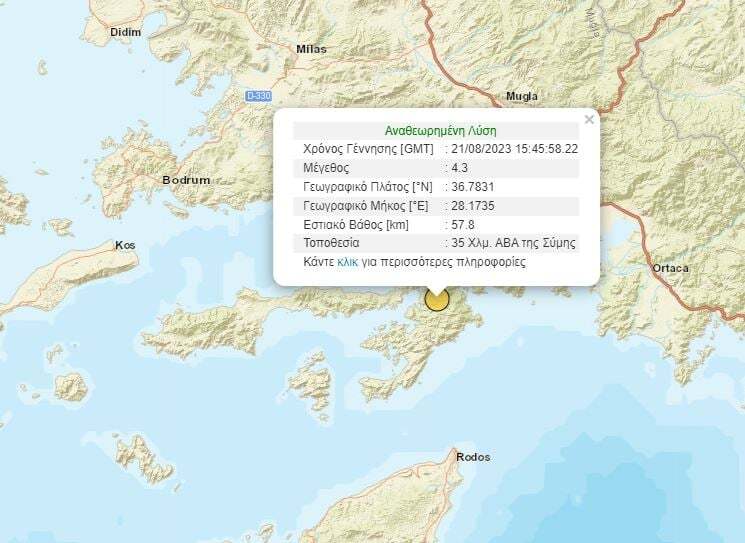Click the Mugla city label
Image resolution: width=745 pixels, height=543 pixels.
[523, 96]
